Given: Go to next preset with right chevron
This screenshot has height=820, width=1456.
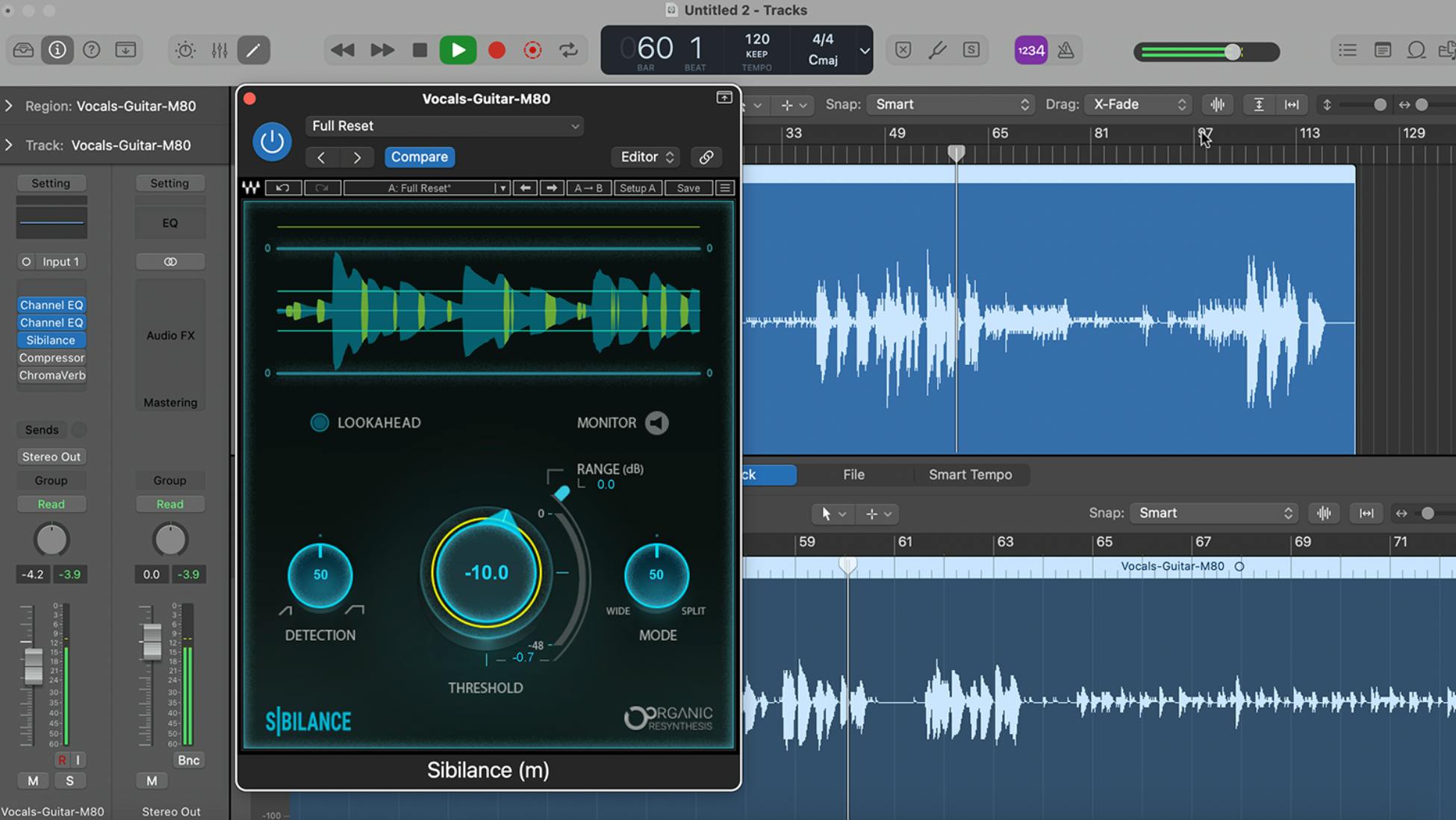Looking at the screenshot, I should click(x=357, y=157).
